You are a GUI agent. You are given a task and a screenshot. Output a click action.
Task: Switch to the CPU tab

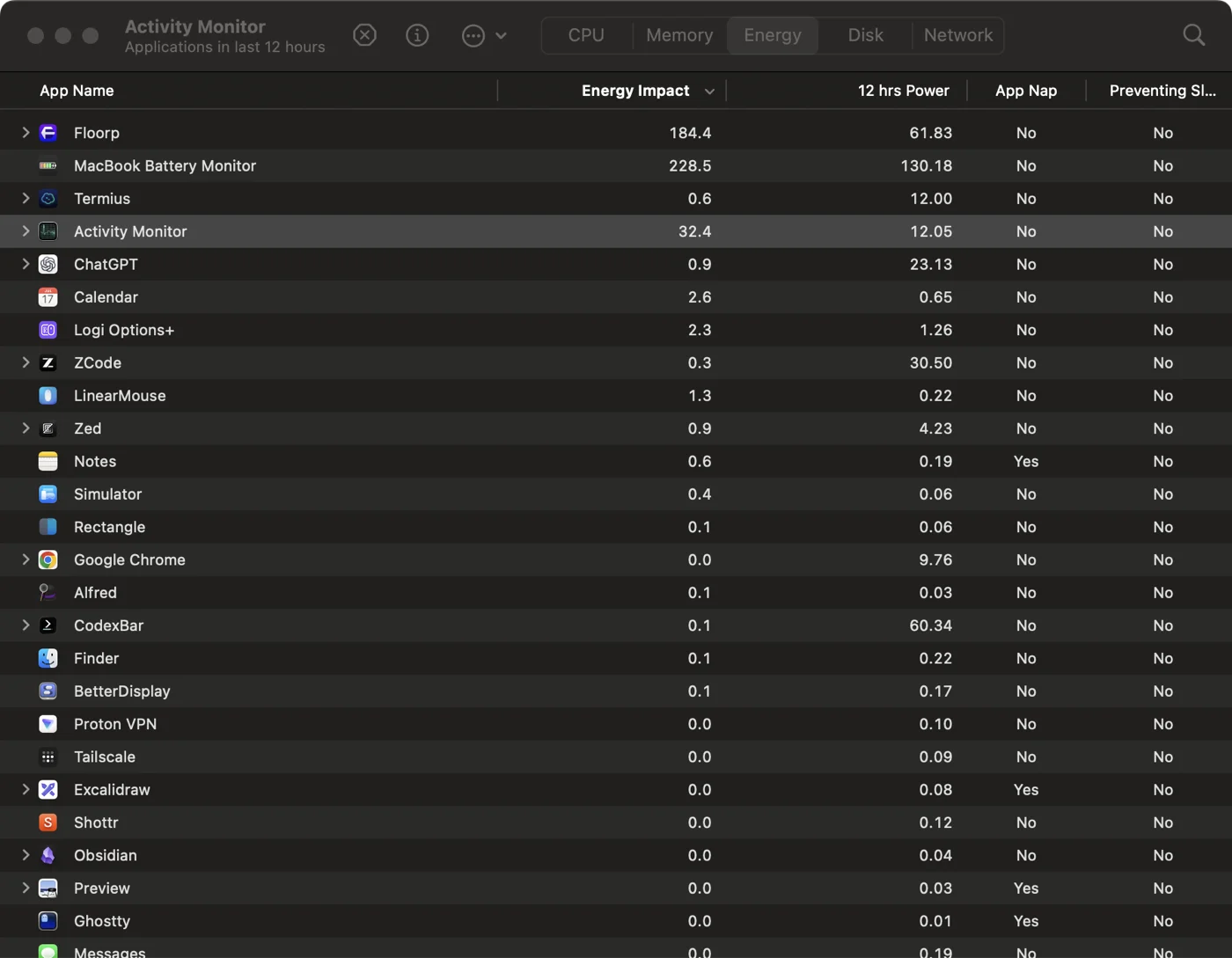586,35
